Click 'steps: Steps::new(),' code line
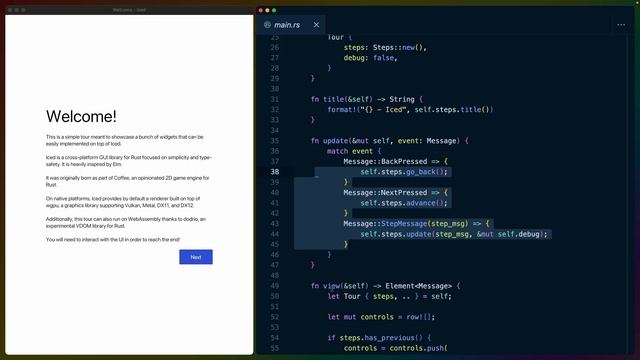 coord(385,47)
